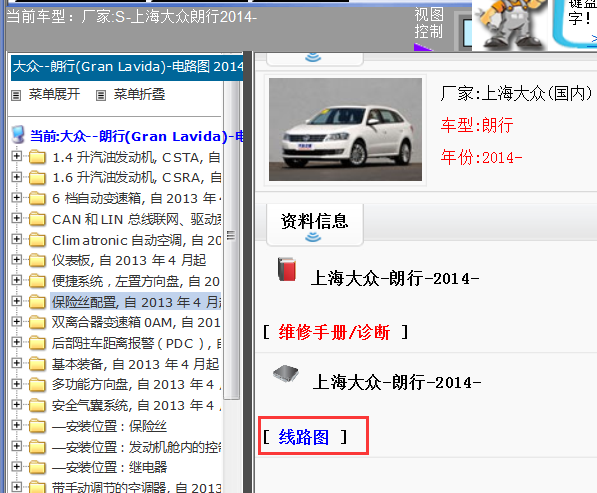Expand the 安装位置：继电器 node
Viewport: 597px width, 493px height.
point(16,466)
